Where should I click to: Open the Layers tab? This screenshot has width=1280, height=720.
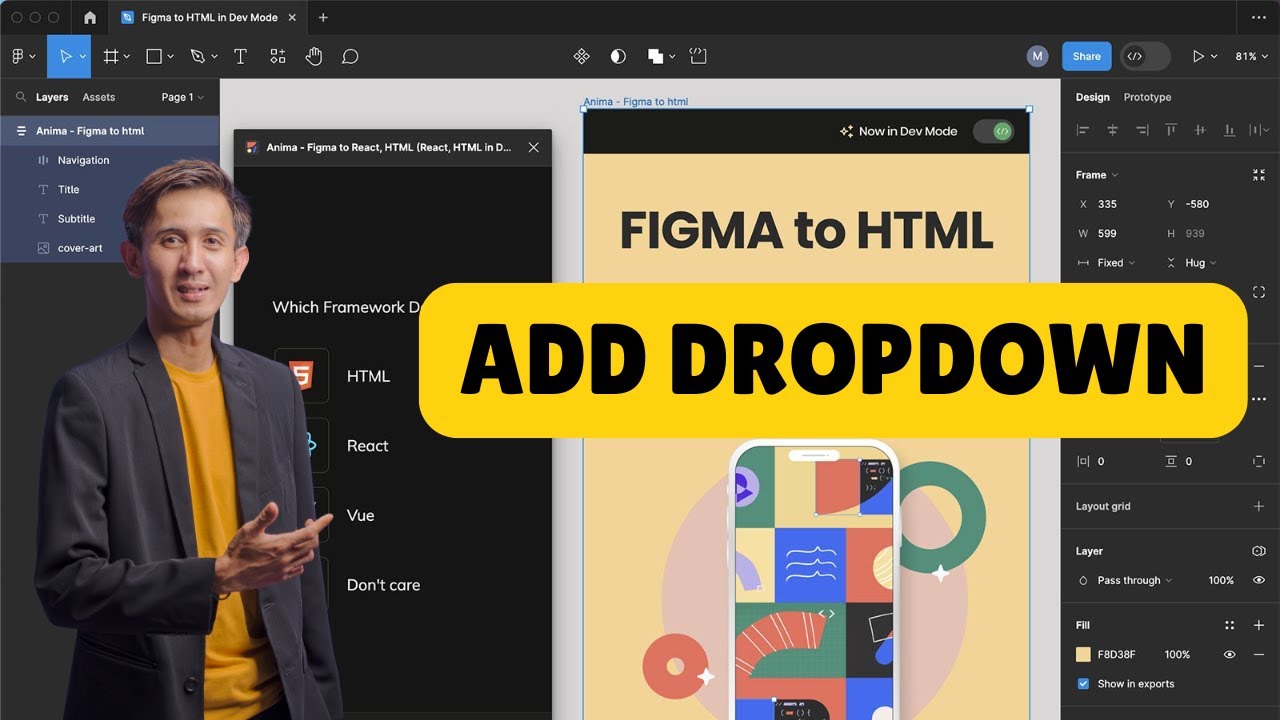(52, 97)
